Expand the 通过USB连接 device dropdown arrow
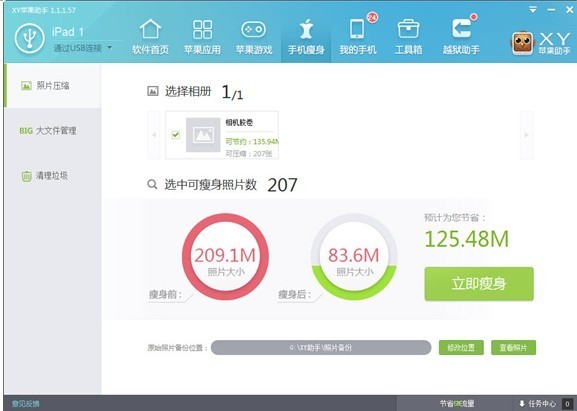 [x=110, y=47]
